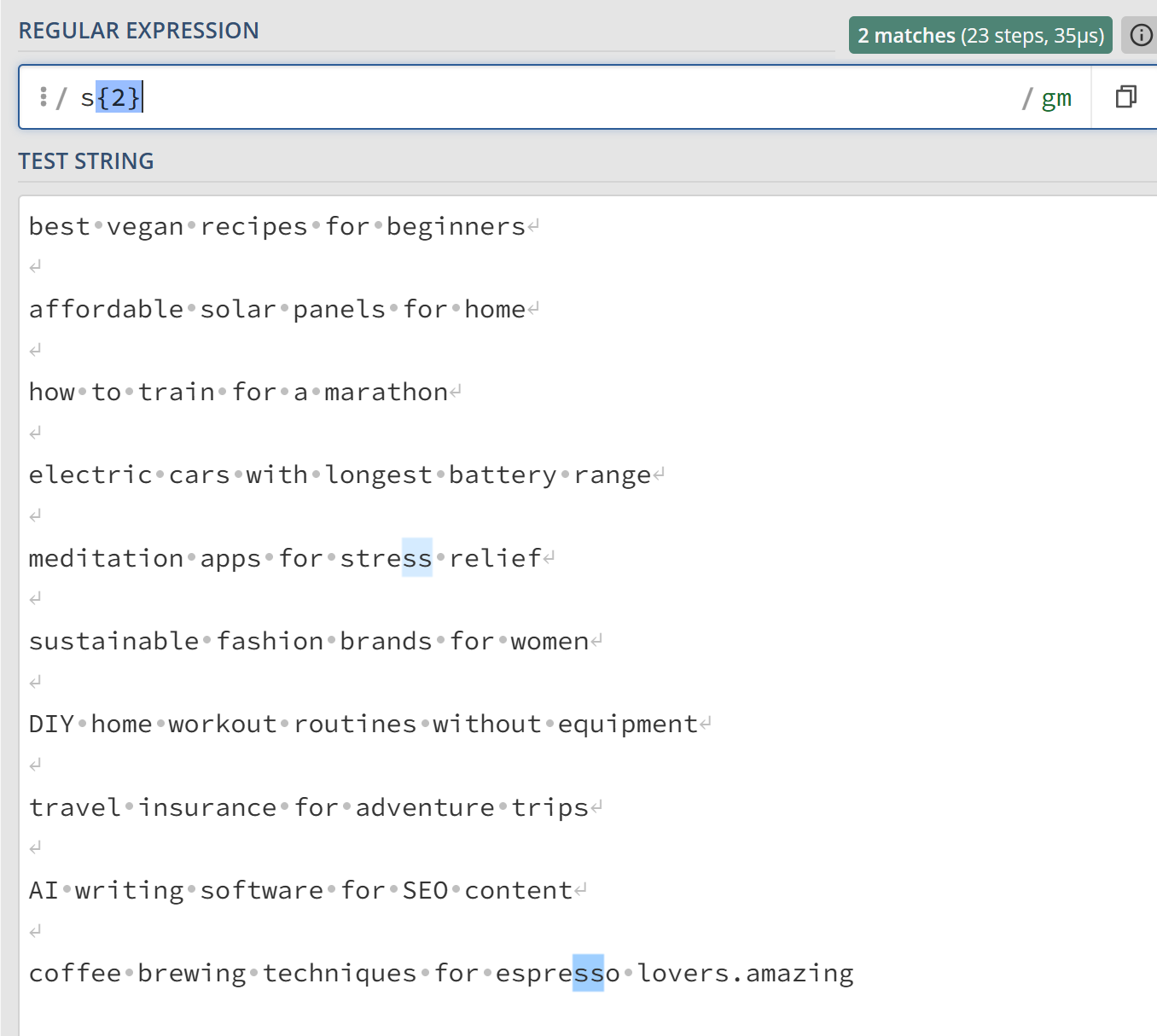Copy the regular expression using the copy icon
The image size is (1157, 1036).
(1125, 96)
